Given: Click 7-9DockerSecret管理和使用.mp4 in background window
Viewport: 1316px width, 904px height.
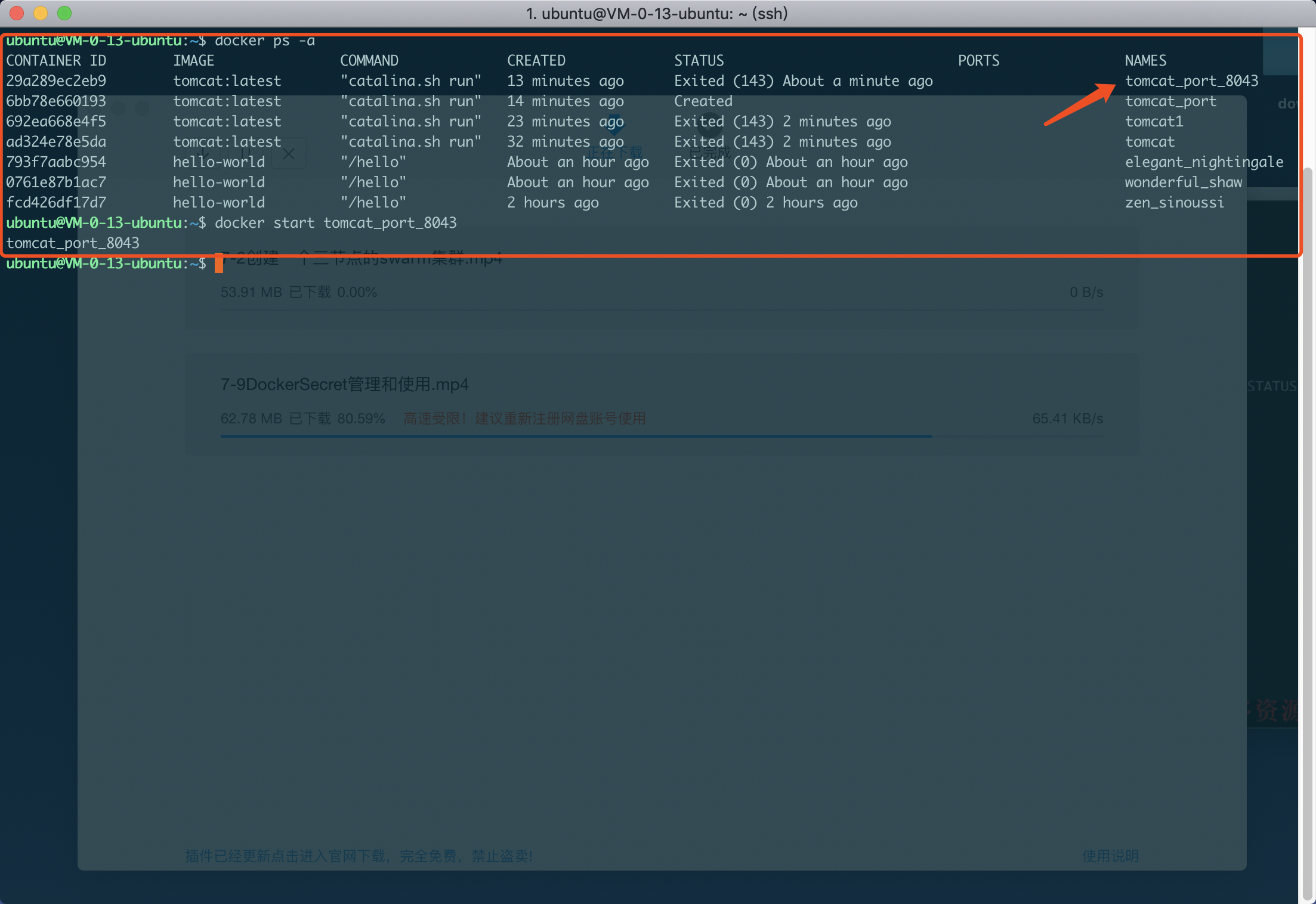Looking at the screenshot, I should click(x=345, y=384).
